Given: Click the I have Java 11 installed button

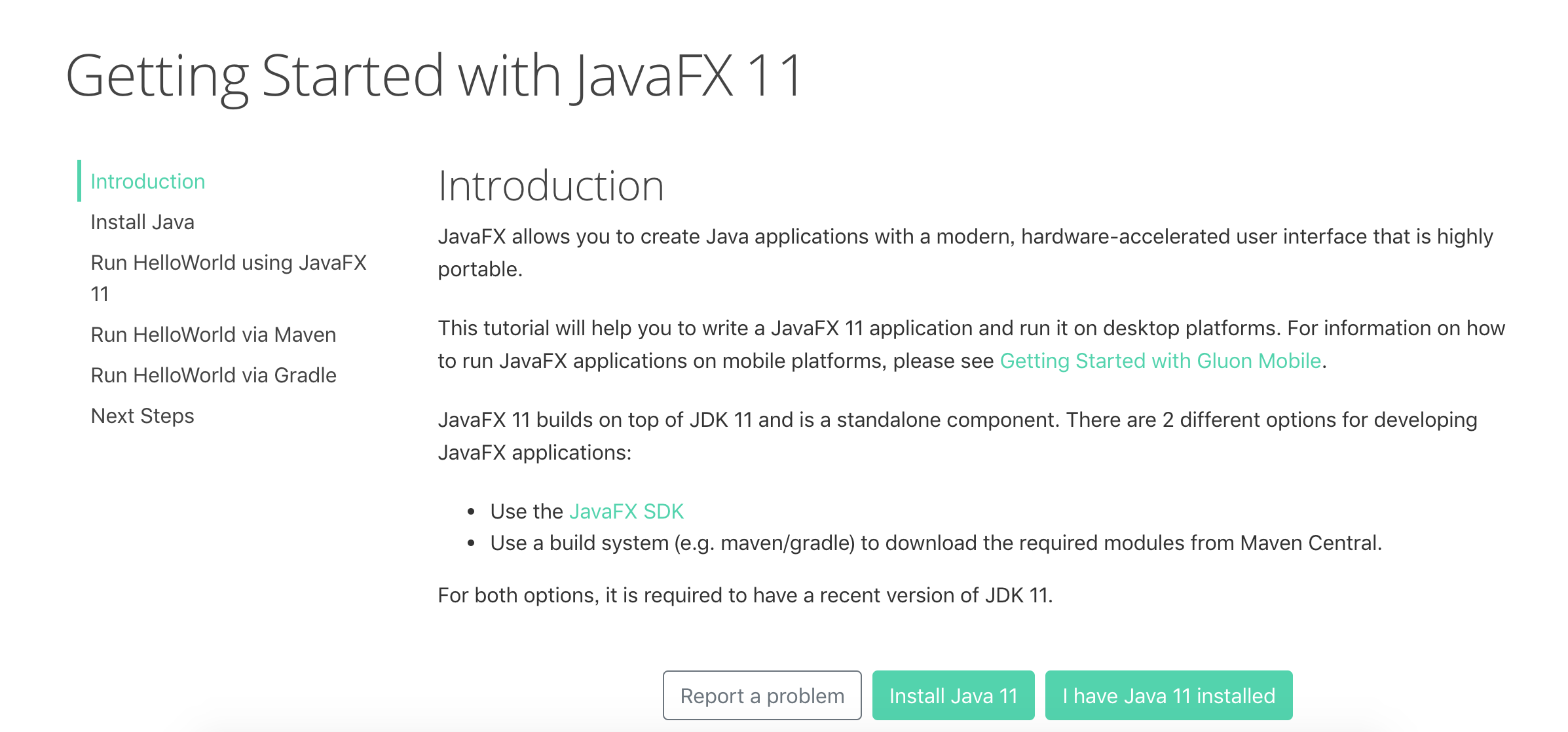Looking at the screenshot, I should coord(1168,695).
